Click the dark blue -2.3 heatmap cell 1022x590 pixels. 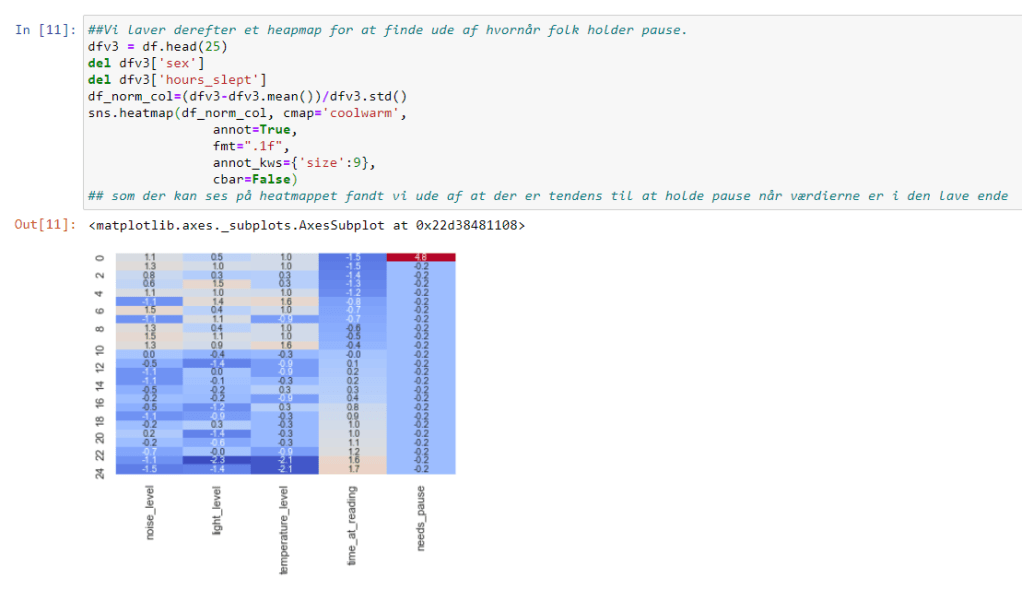click(217, 459)
